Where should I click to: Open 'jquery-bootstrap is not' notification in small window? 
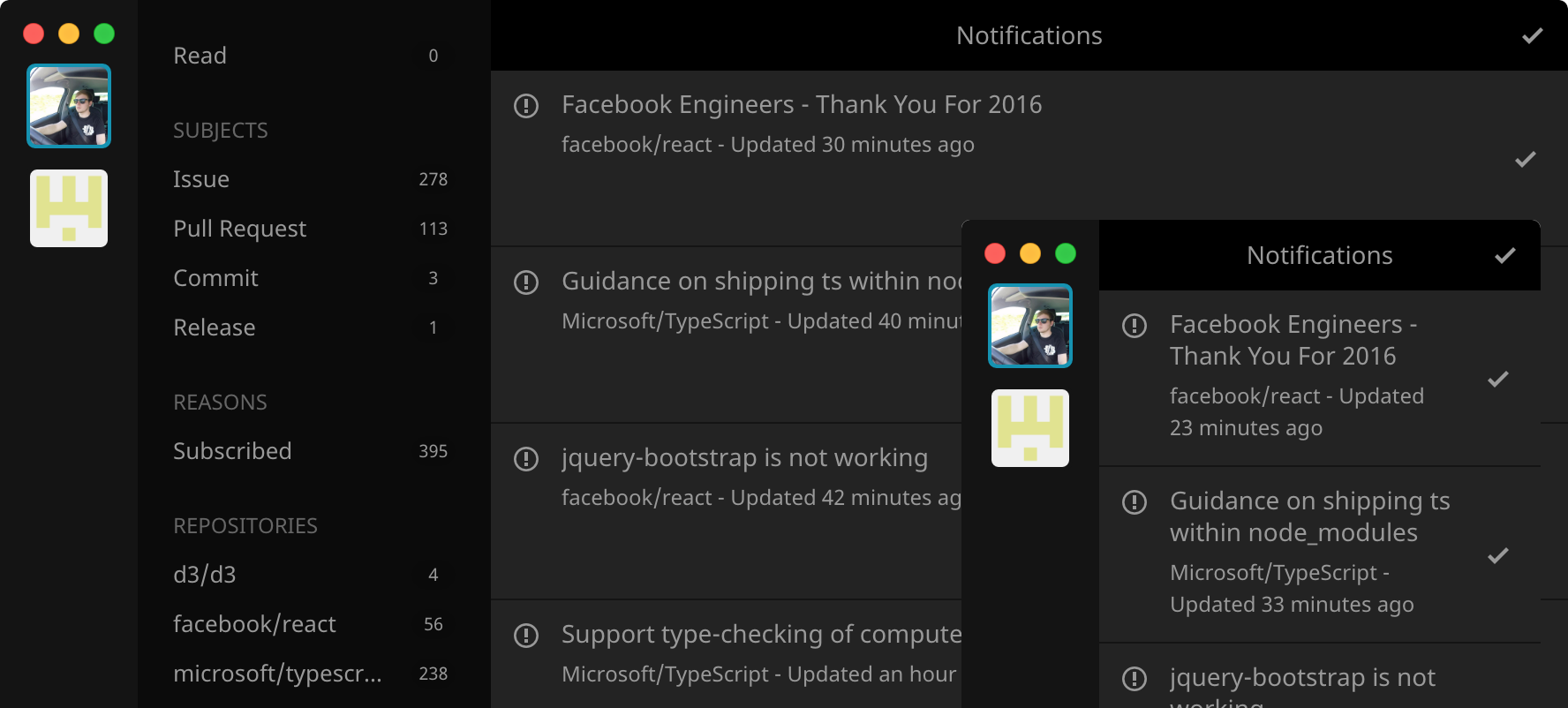1302,686
